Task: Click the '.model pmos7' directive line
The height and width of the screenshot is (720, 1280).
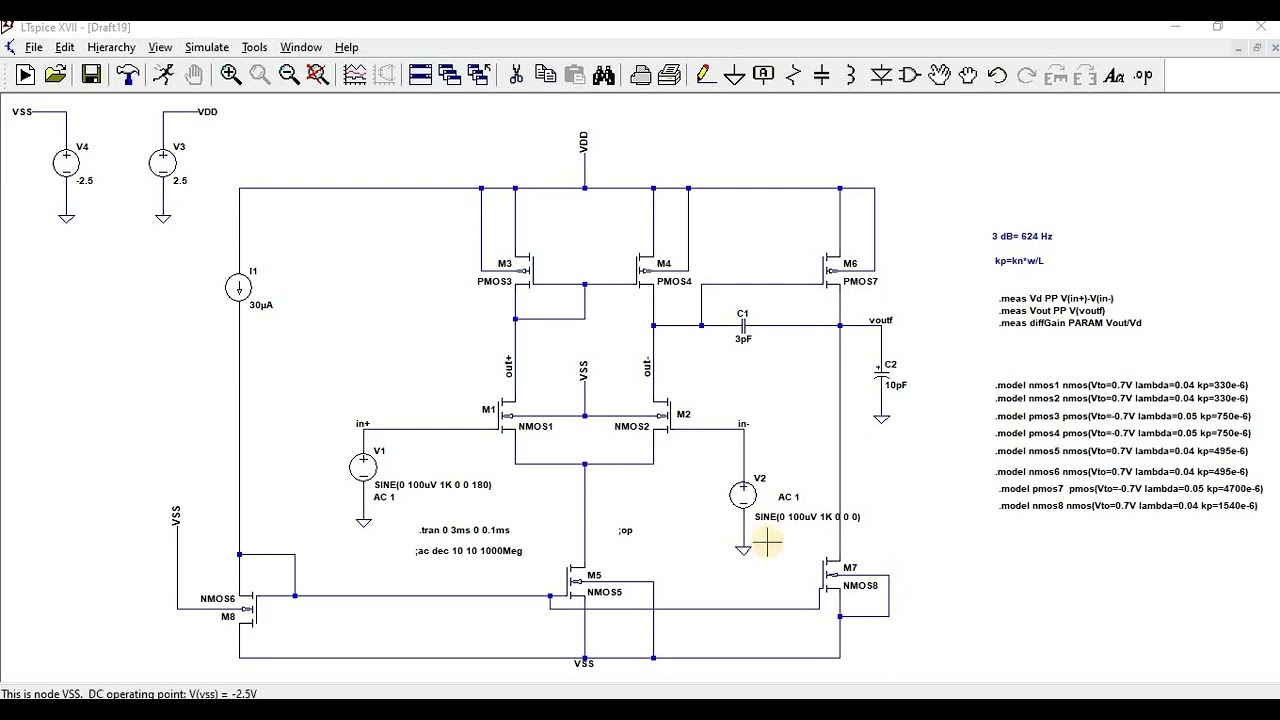Action: (1131, 489)
